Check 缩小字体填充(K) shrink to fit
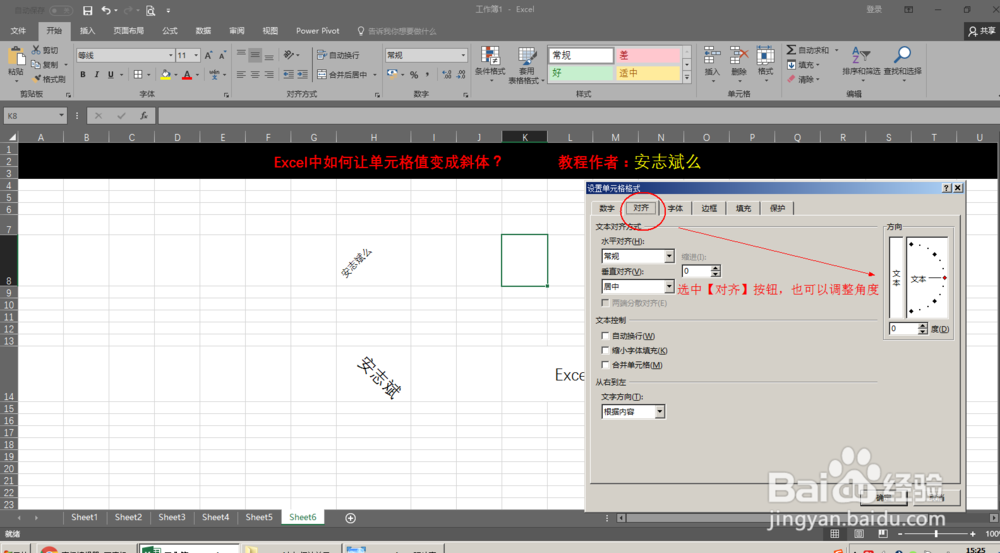The width and height of the screenshot is (1000, 553). [605, 350]
